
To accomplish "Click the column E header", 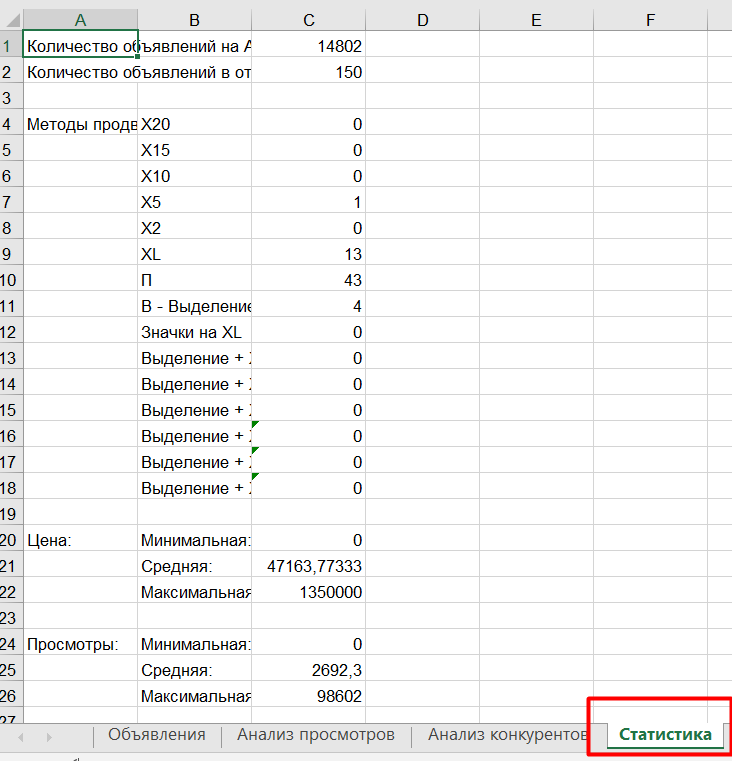I will click(536, 20).
